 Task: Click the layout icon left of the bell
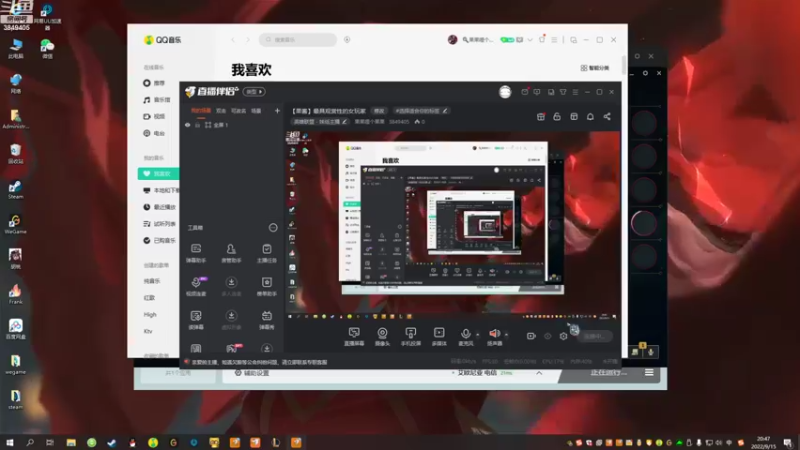(x=574, y=117)
